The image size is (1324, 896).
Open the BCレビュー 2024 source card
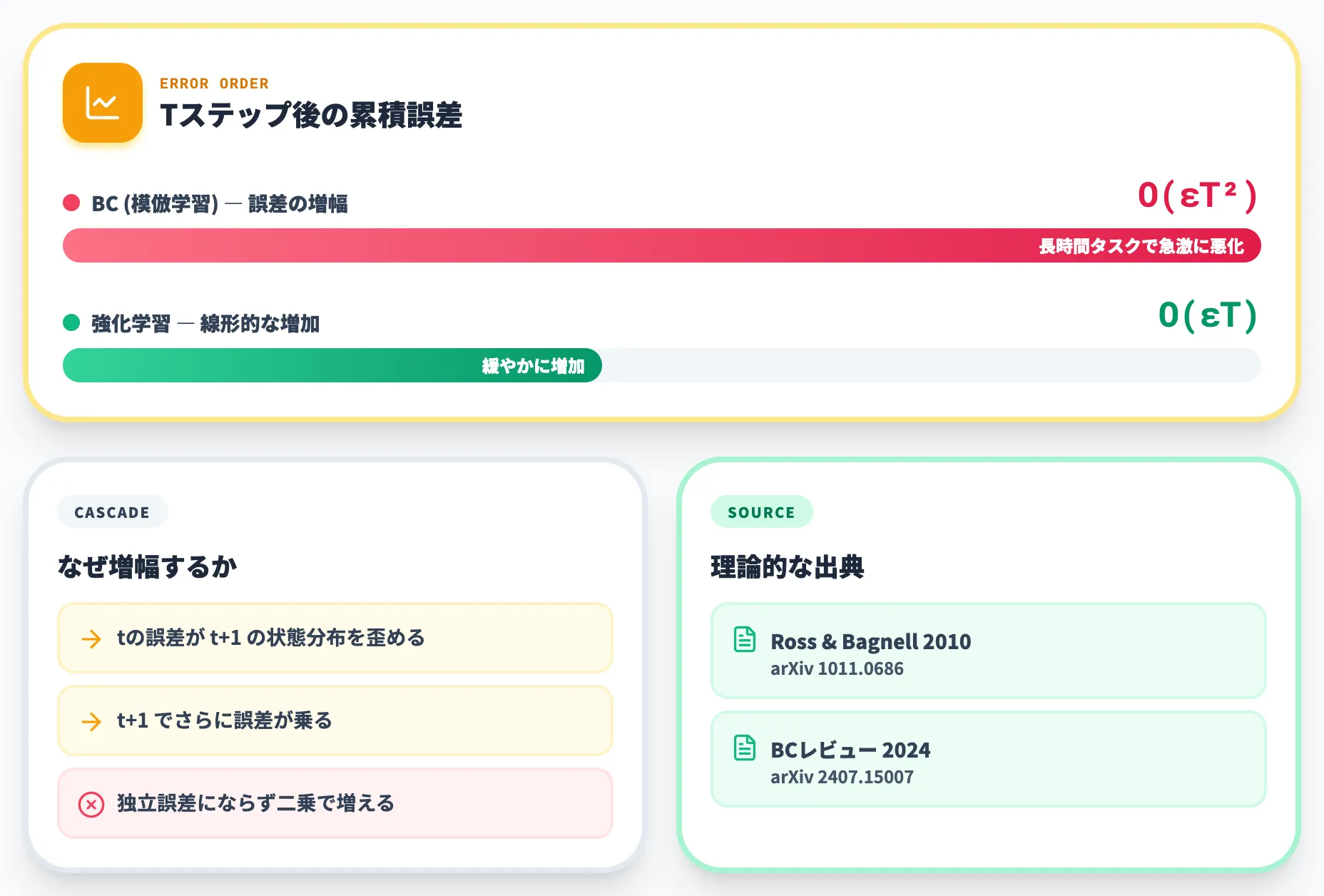(x=988, y=759)
